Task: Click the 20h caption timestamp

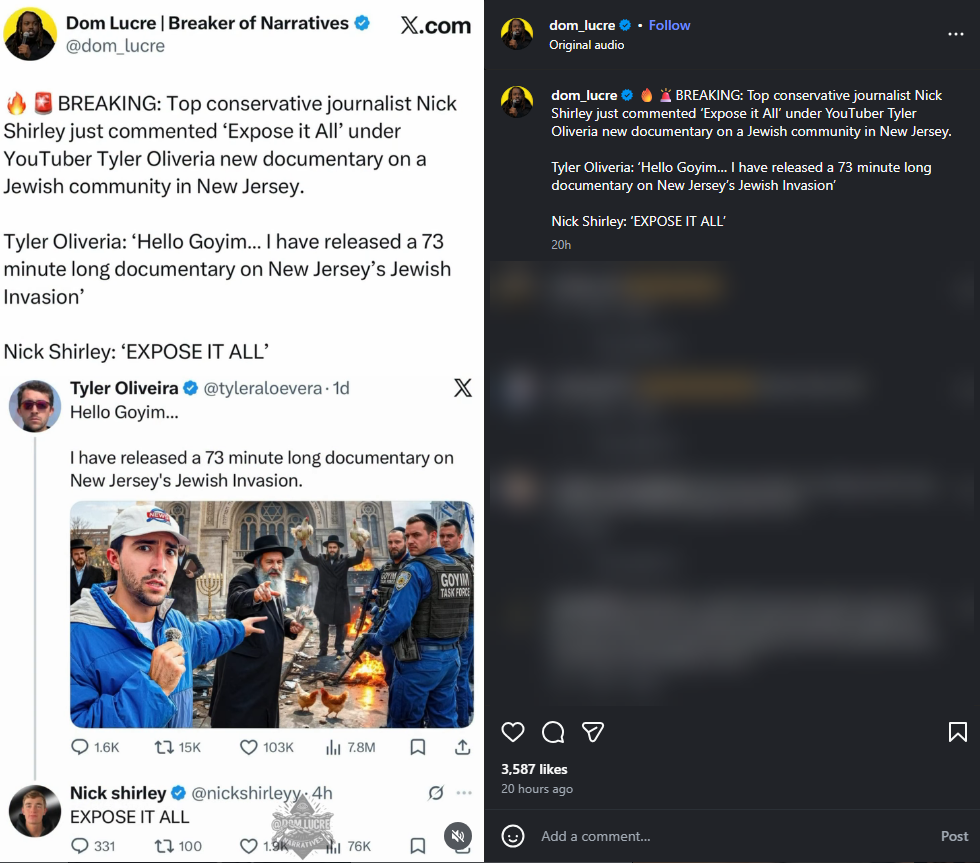Action: [x=561, y=244]
